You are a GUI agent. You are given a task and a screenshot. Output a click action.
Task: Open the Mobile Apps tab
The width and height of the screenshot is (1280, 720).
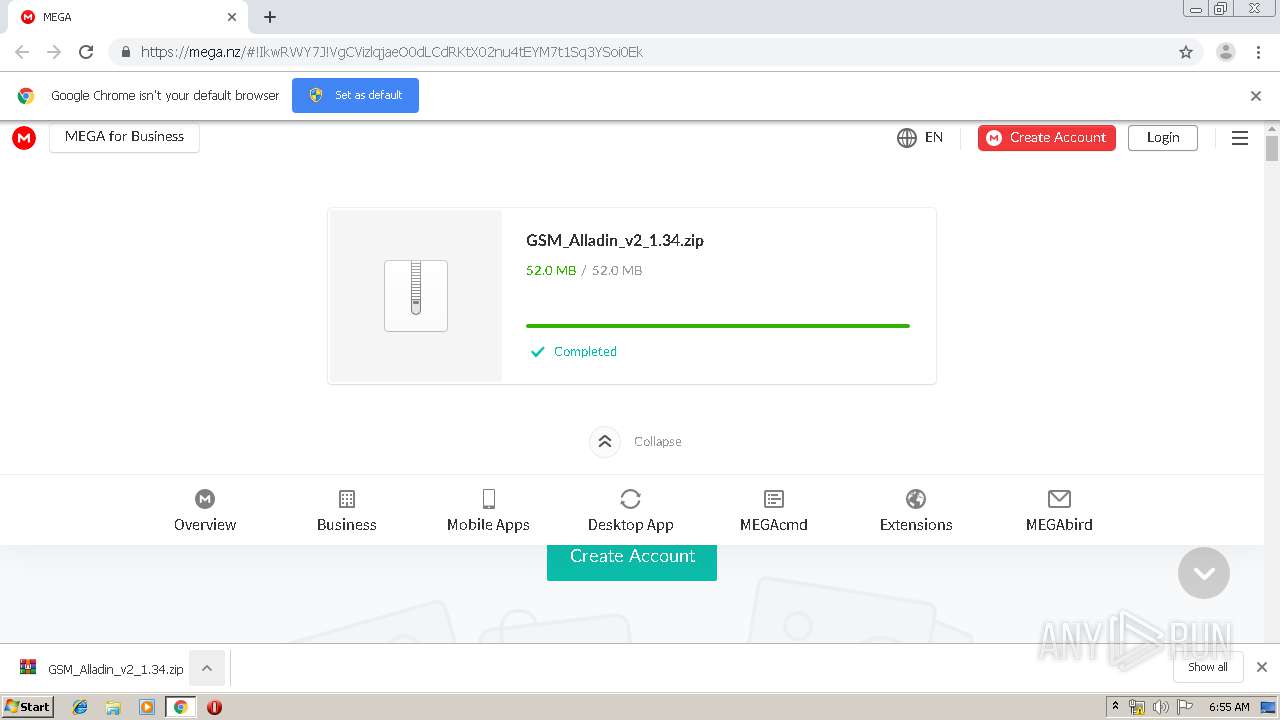(x=488, y=510)
